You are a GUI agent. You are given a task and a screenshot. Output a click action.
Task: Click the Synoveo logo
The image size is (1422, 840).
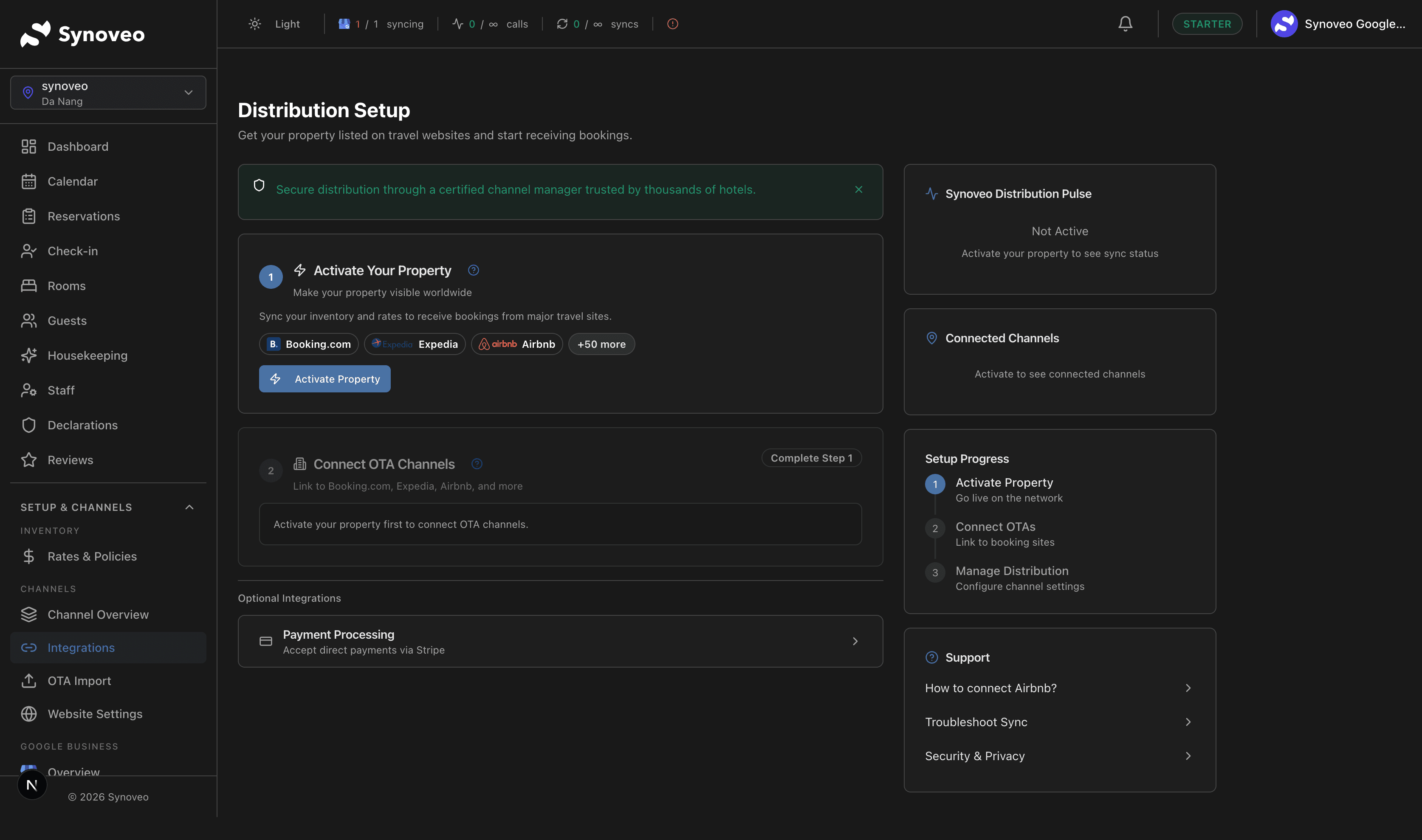(82, 34)
